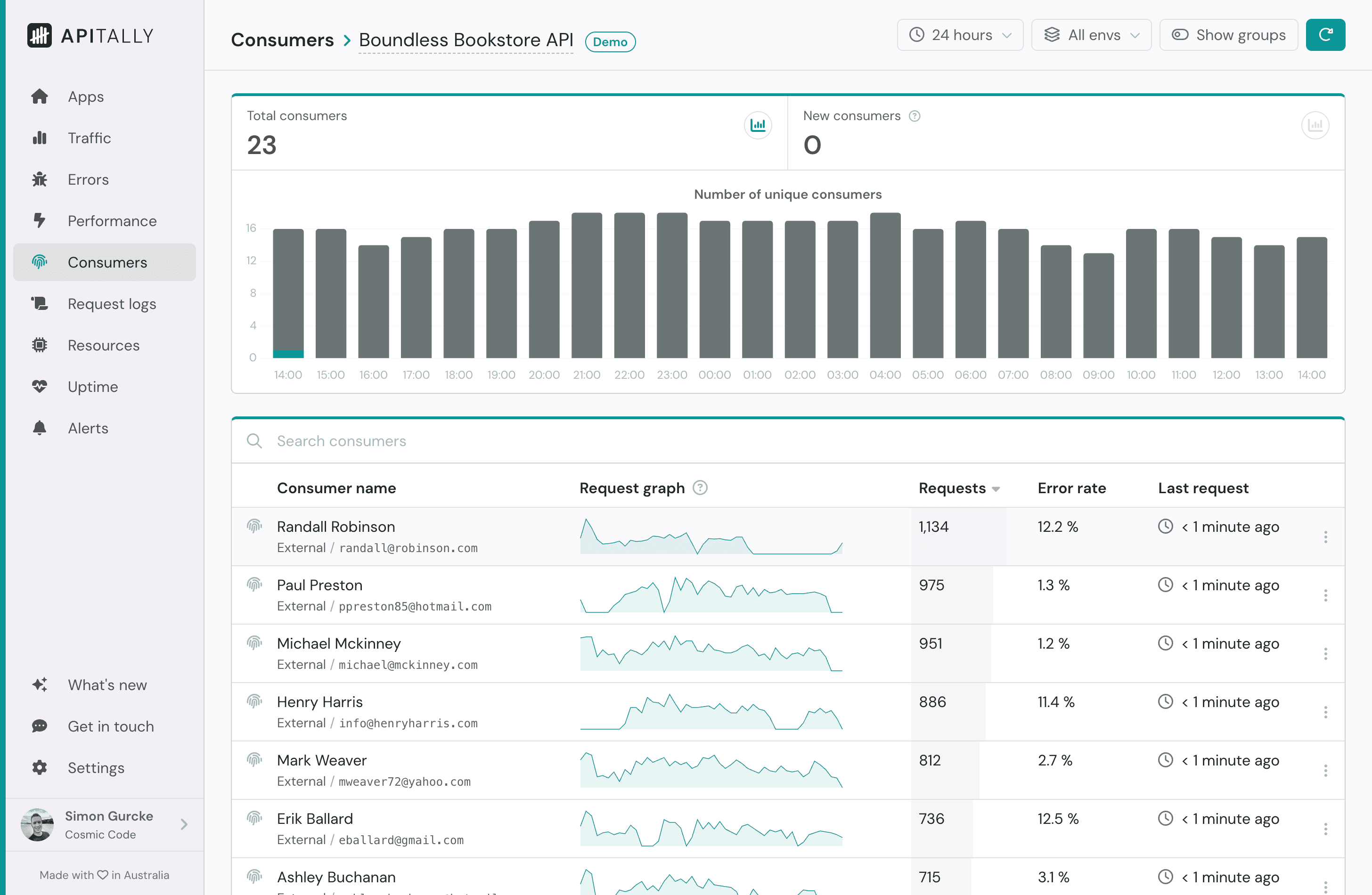Open the Get in touch page
1372x895 pixels.
coord(110,726)
